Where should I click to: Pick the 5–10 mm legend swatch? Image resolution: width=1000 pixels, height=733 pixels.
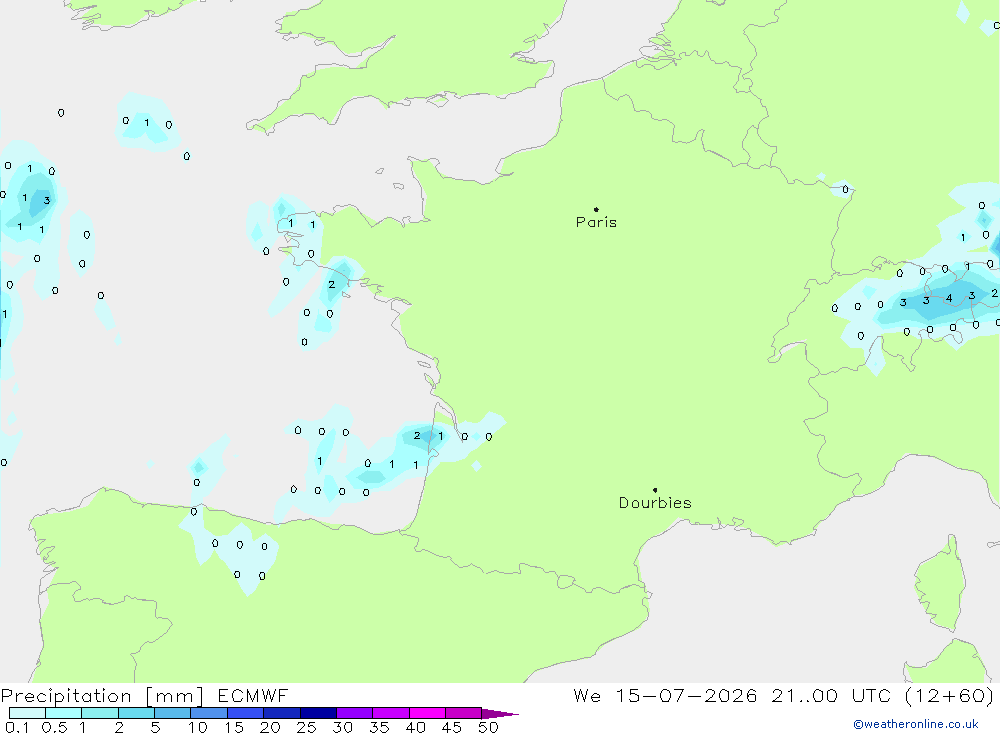[x=173, y=713]
